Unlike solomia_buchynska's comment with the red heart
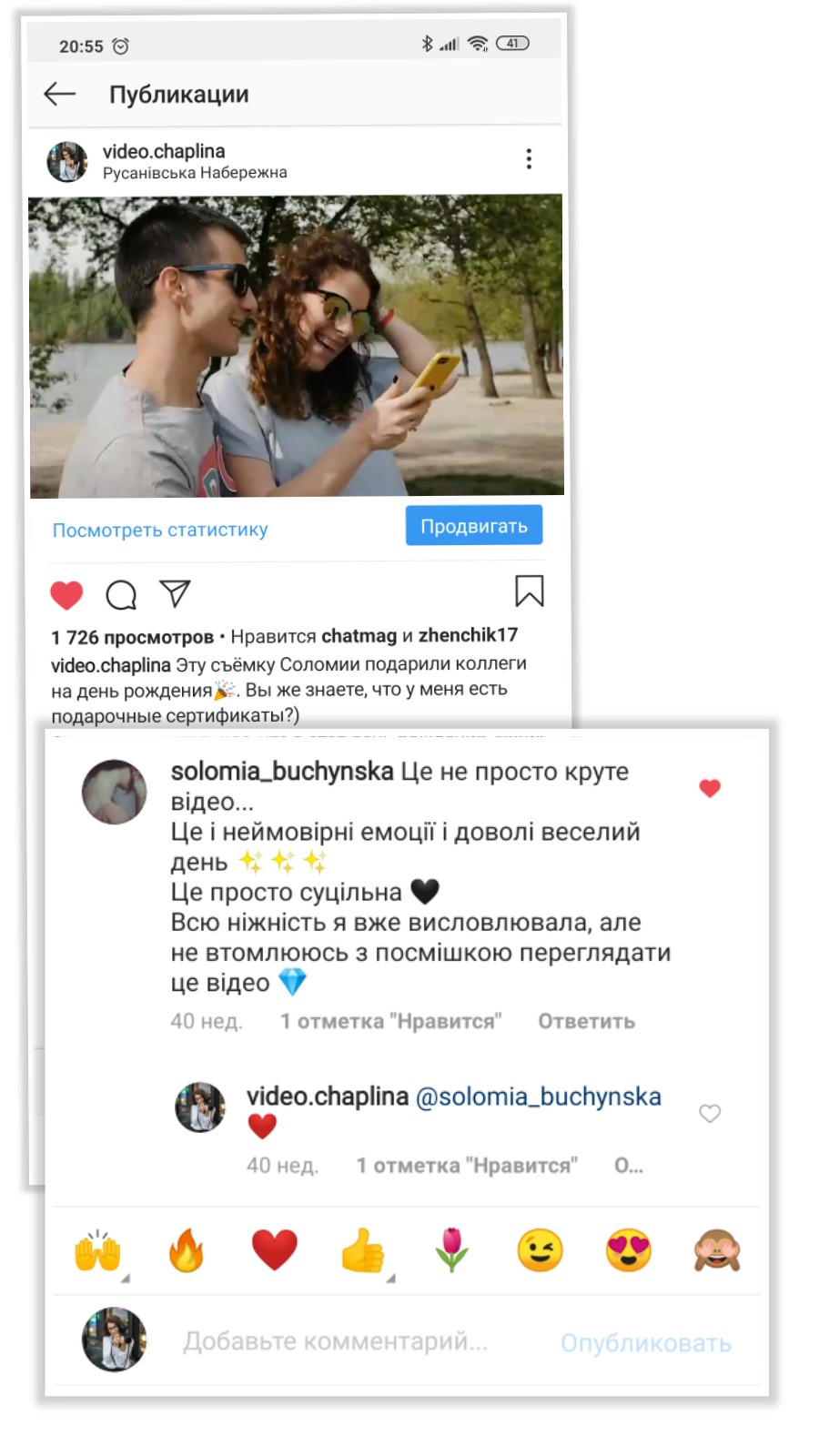This screenshot has width=819, height=1456. 710,788
